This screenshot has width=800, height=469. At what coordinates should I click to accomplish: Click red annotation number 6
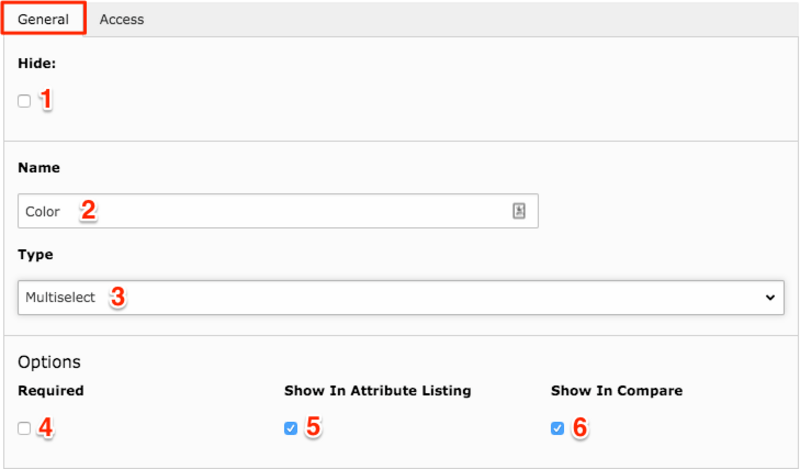point(580,427)
